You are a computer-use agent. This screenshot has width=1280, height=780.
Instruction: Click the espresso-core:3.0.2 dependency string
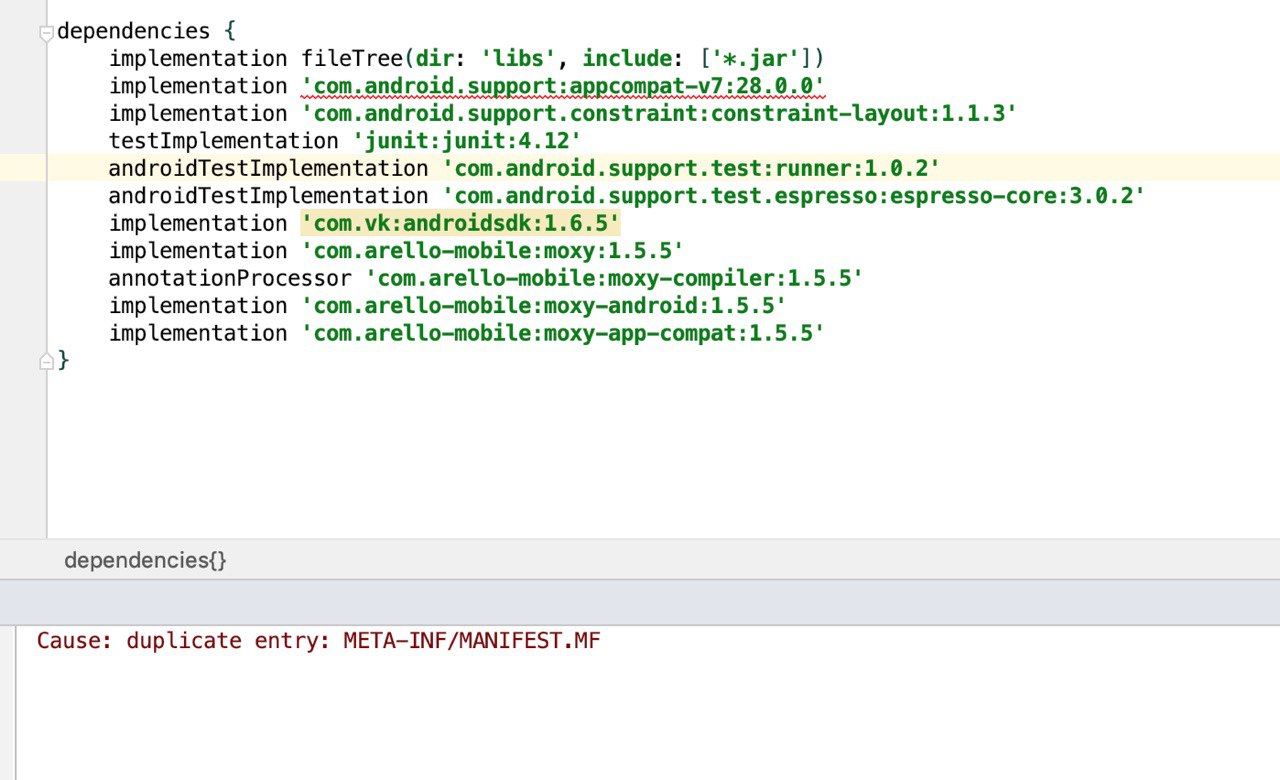point(793,196)
